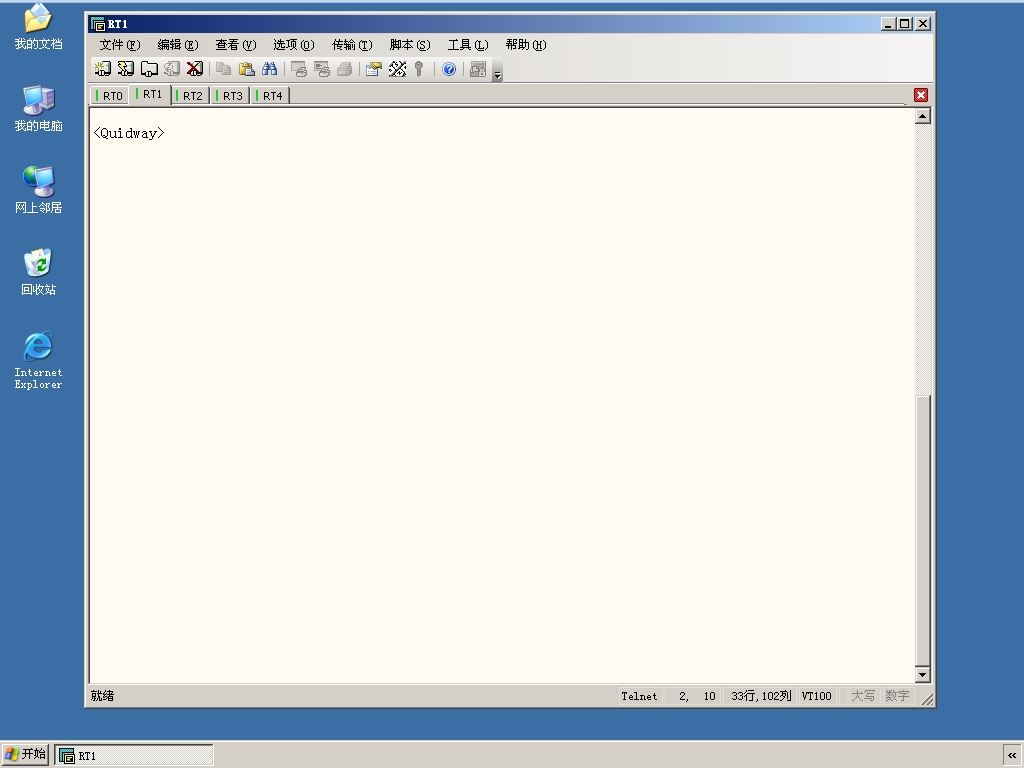Click the blue Help question mark icon
The image size is (1024, 768).
point(449,69)
